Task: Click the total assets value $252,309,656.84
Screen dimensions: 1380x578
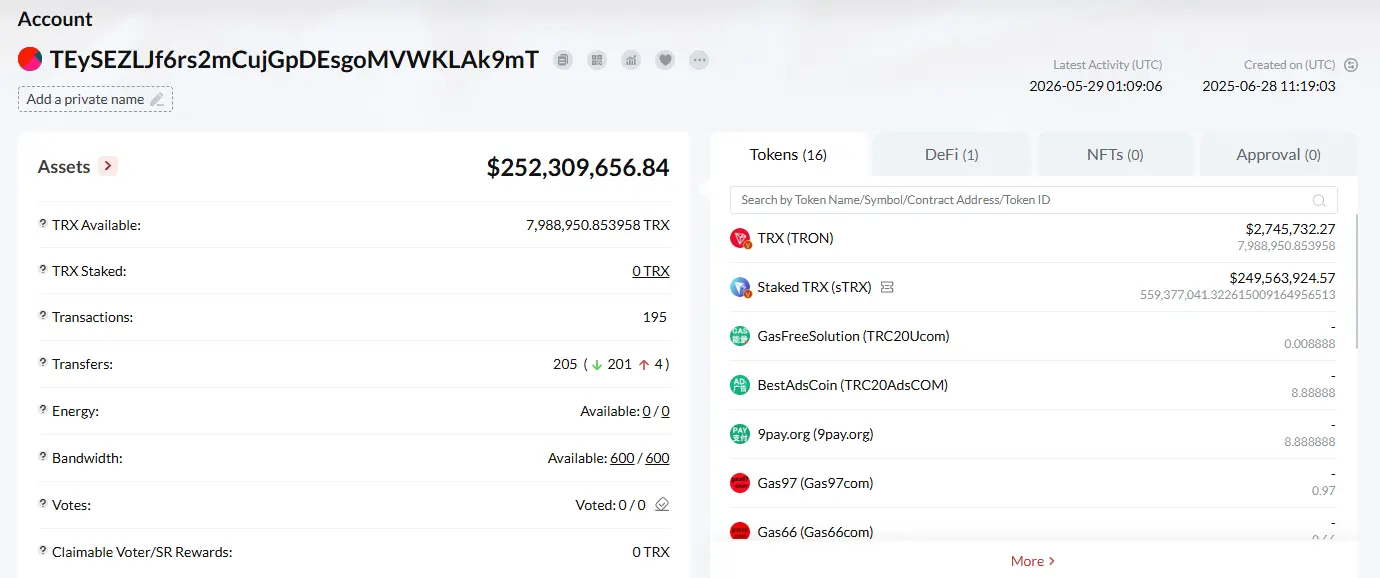Action: pos(578,167)
